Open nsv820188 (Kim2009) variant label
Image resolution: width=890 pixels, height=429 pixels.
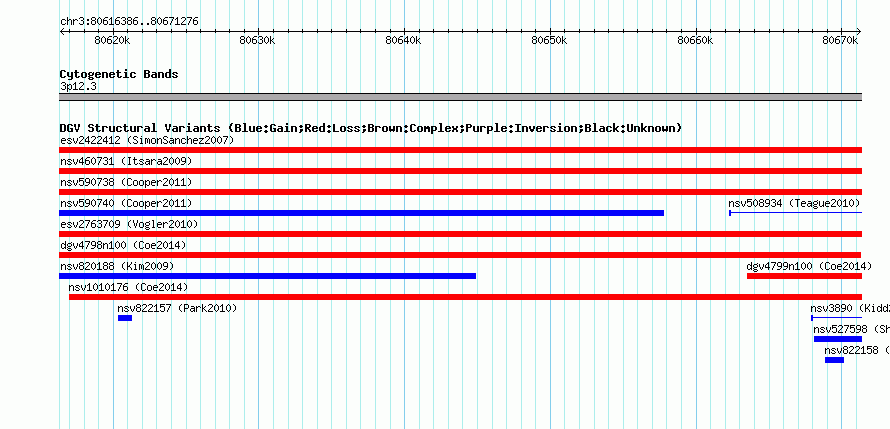tap(117, 266)
